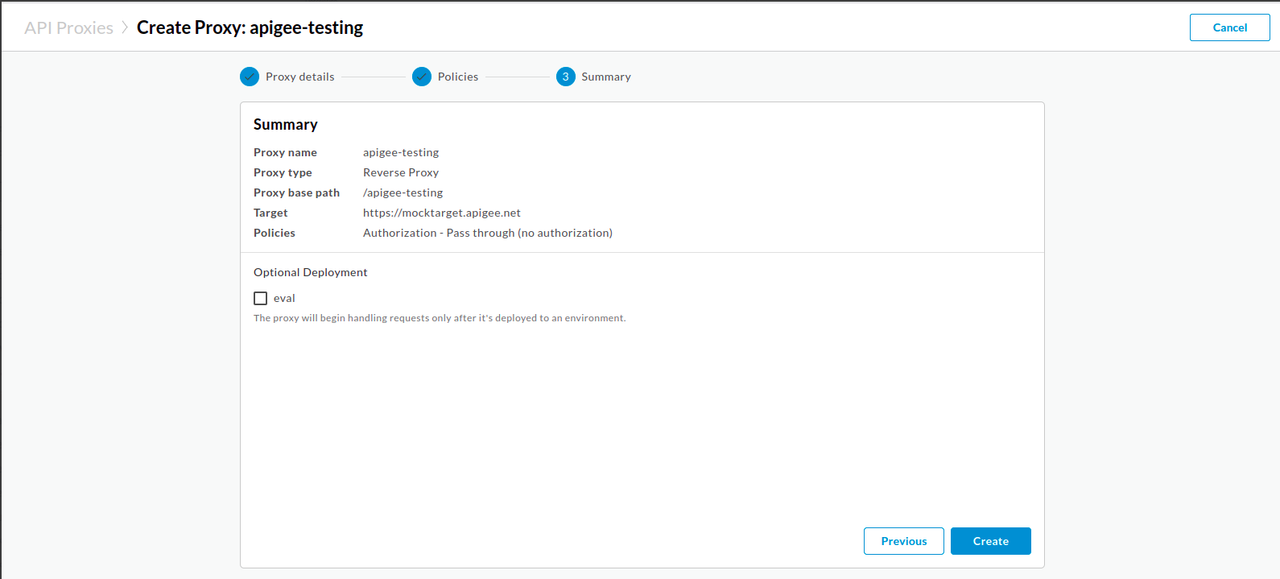Click the 'Authorization - Pass through' policy value
The height and width of the screenshot is (579, 1280).
(x=488, y=233)
